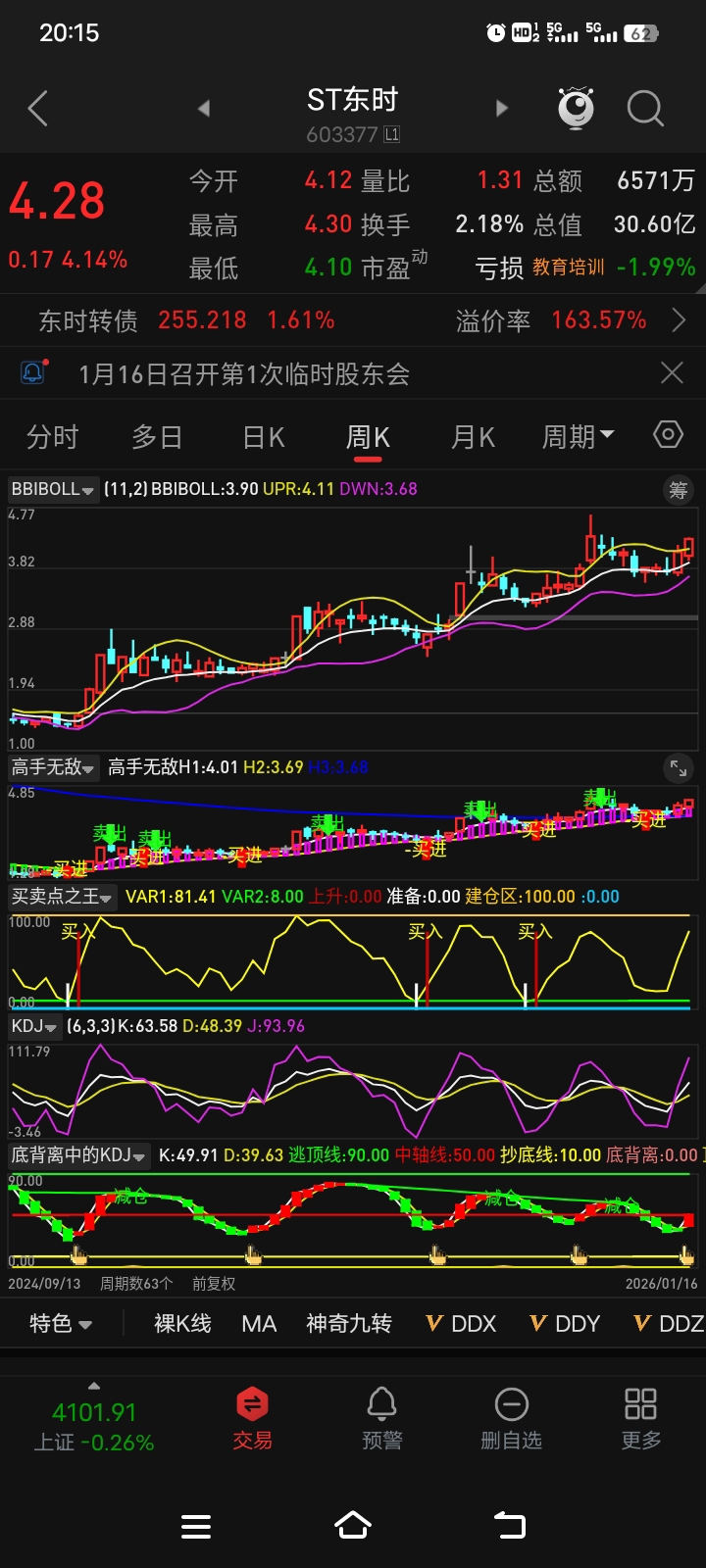Viewport: 706px width, 1568px height.
Task: Tap the Android menu navigation button
Action: pyautogui.click(x=196, y=1526)
